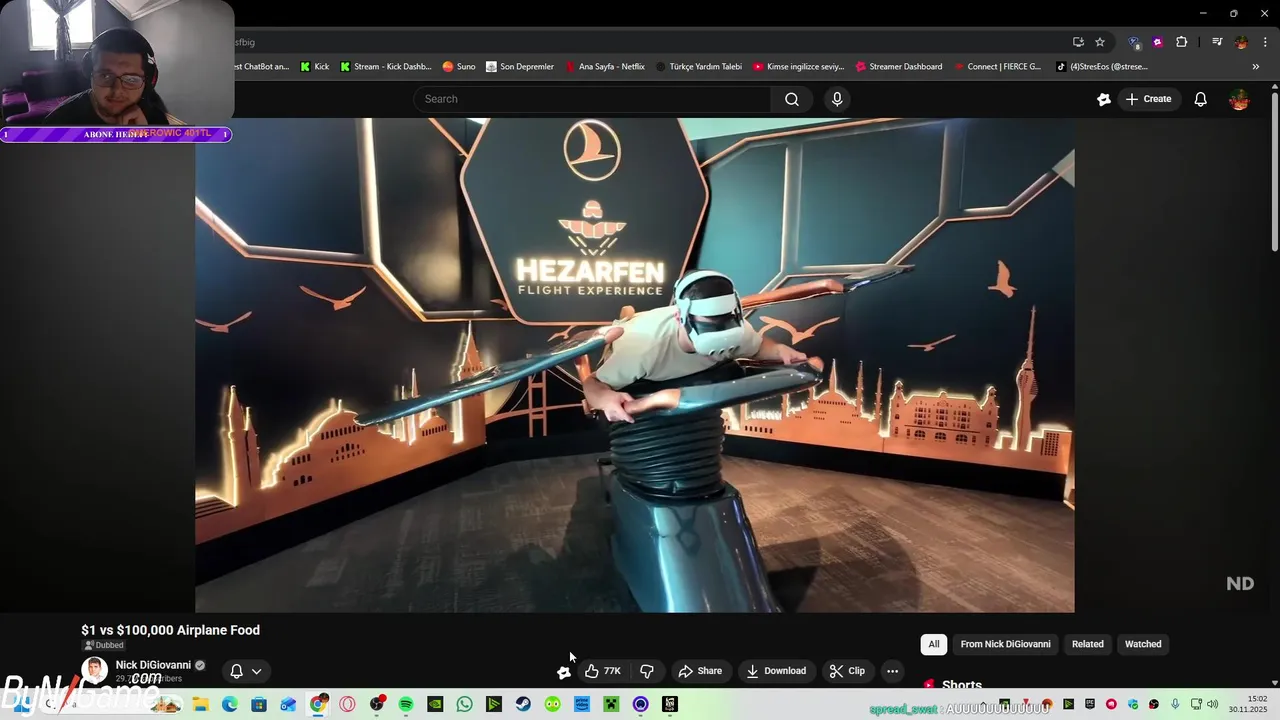Open the Kick bookmark
Screen dimensions: 1280x720
pyautogui.click(x=313, y=67)
